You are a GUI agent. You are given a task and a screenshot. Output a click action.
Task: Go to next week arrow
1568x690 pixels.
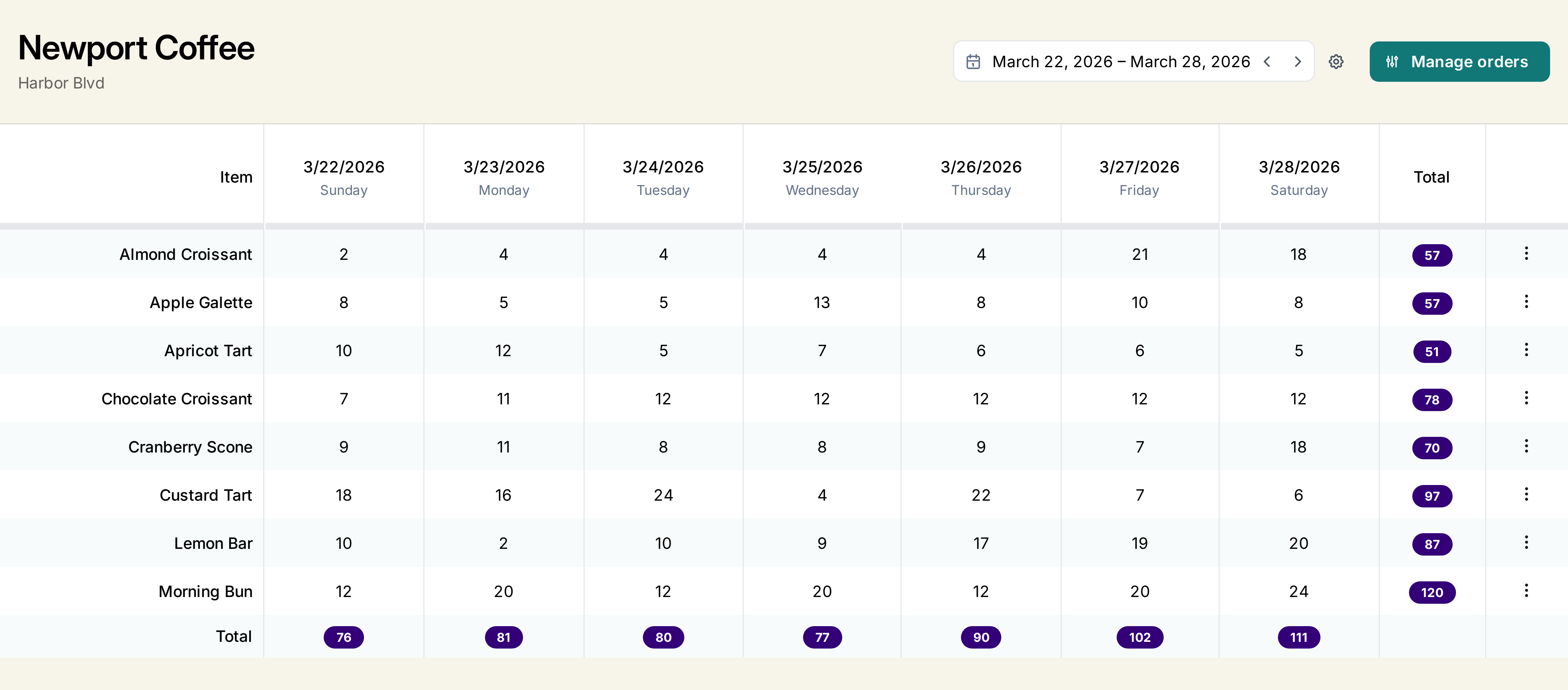point(1297,62)
